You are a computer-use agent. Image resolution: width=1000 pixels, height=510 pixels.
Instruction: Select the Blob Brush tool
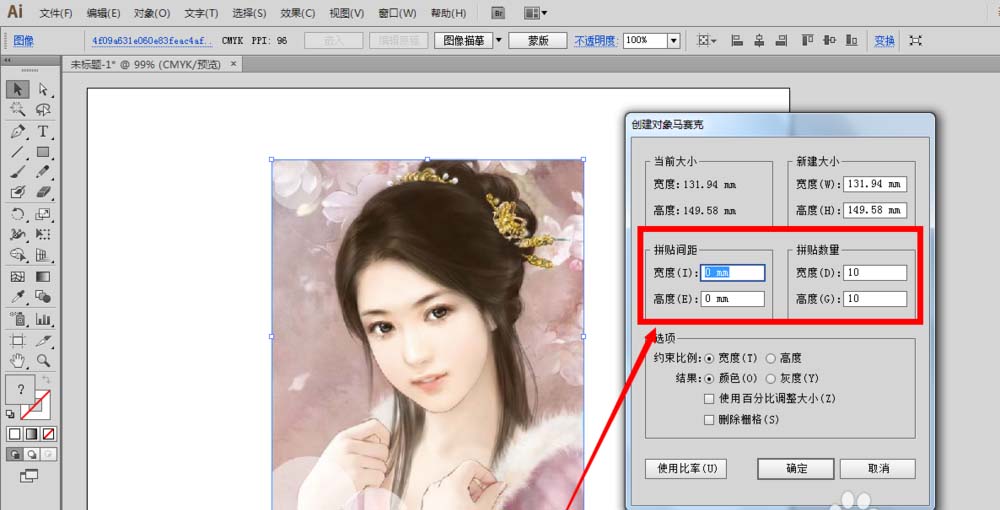click(x=18, y=192)
